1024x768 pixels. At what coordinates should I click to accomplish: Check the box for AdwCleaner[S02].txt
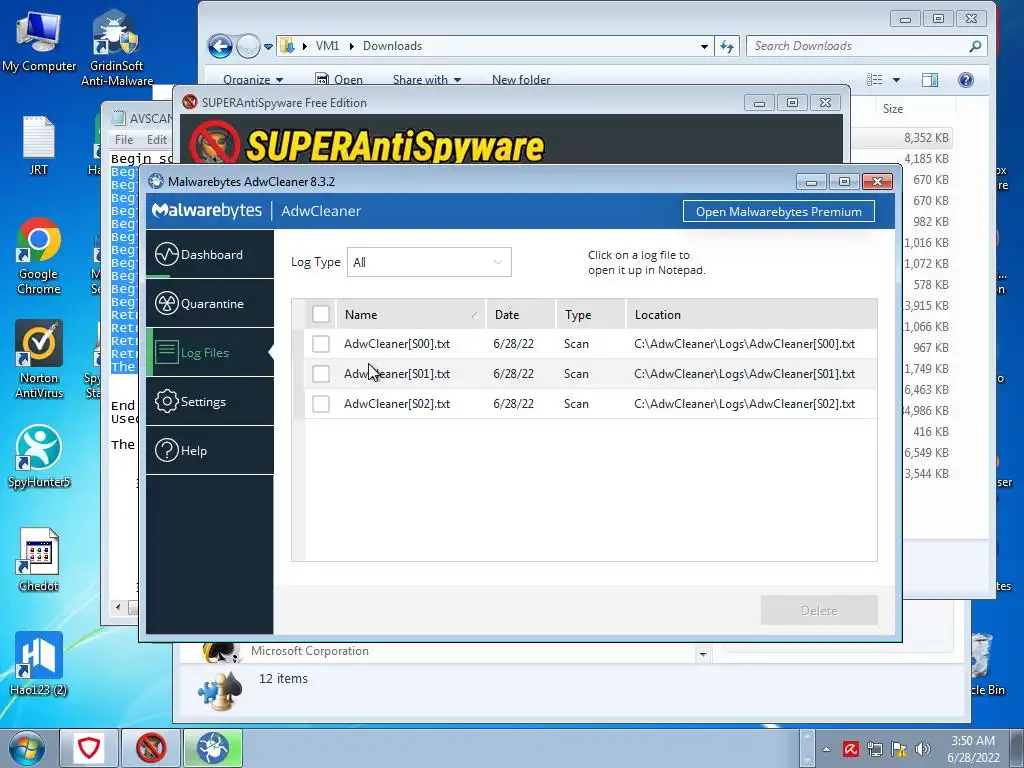[321, 404]
